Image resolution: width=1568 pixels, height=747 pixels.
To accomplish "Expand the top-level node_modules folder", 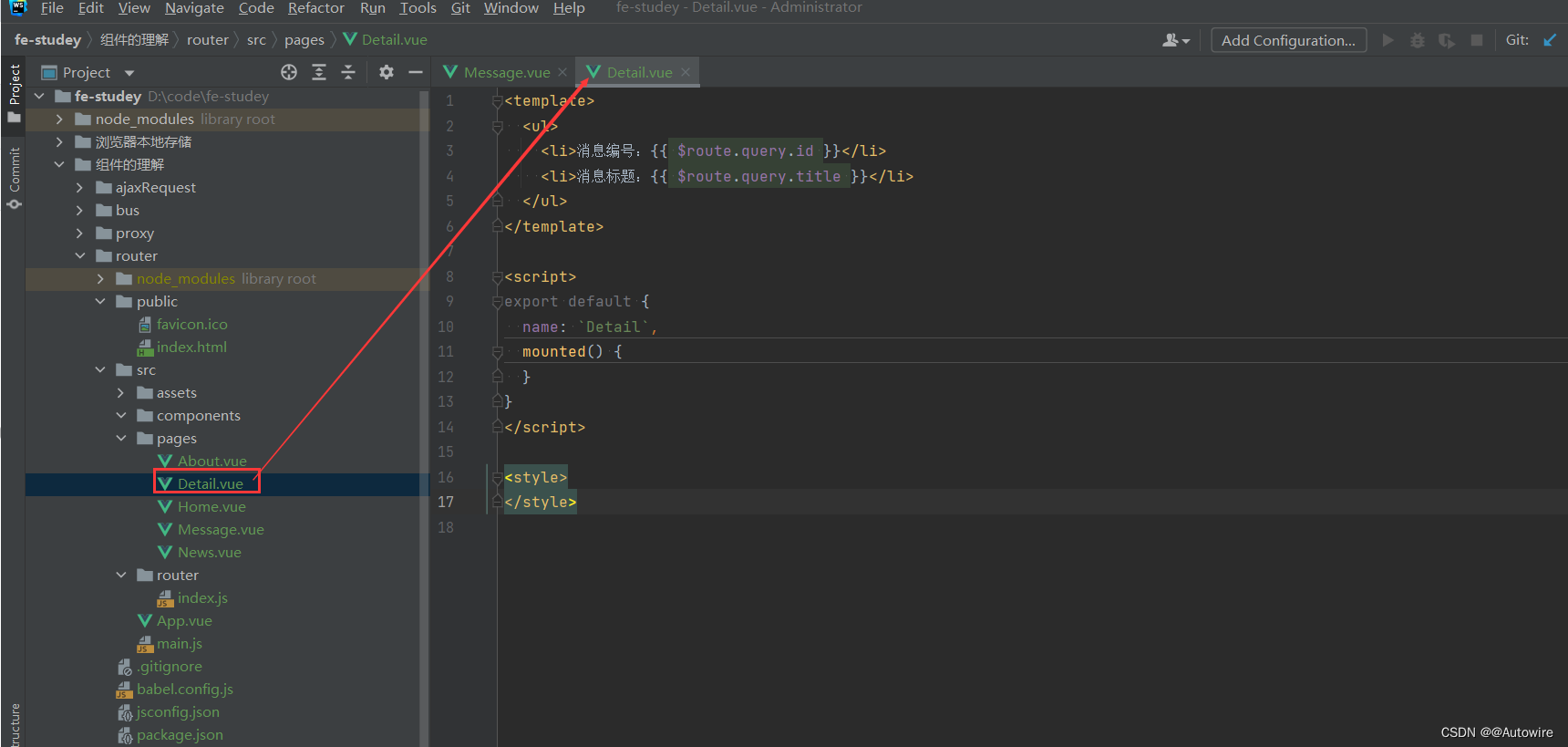I will tap(59, 119).
